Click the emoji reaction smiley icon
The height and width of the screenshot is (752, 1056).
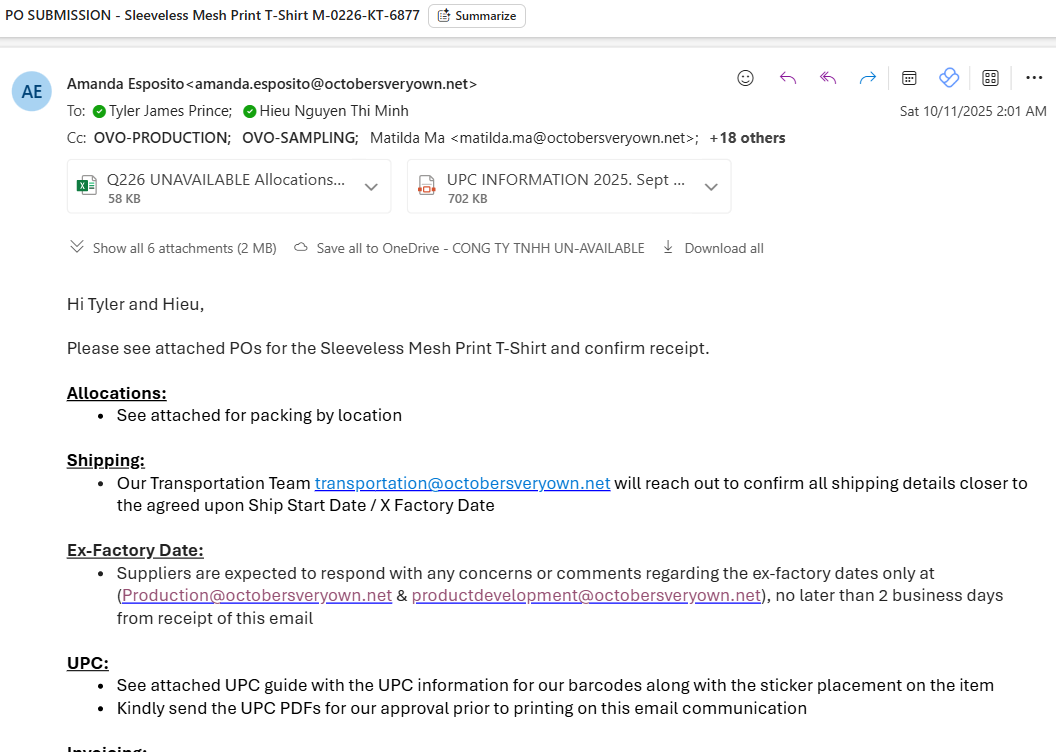[x=745, y=78]
